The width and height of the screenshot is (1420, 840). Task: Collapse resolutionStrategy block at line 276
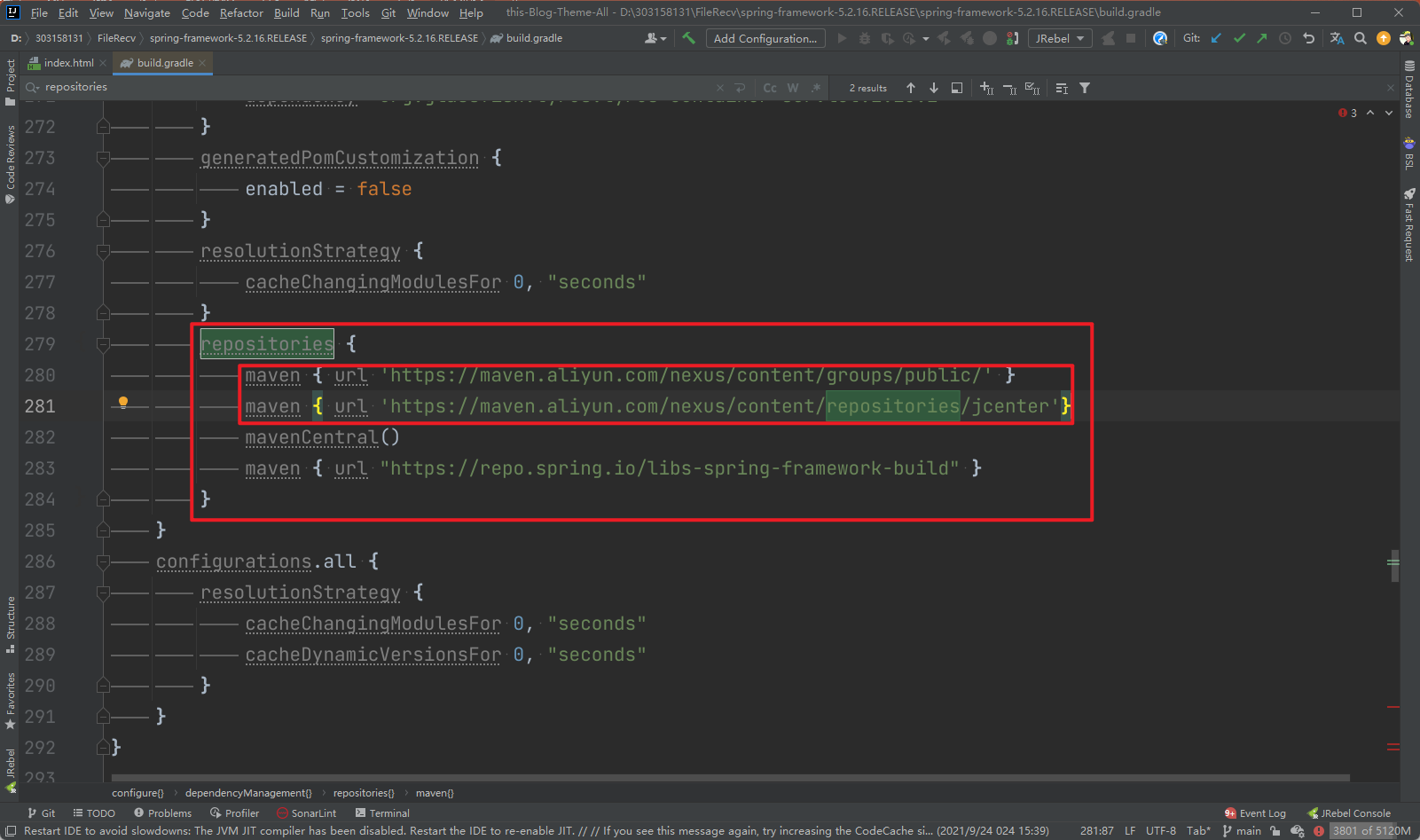(x=103, y=251)
